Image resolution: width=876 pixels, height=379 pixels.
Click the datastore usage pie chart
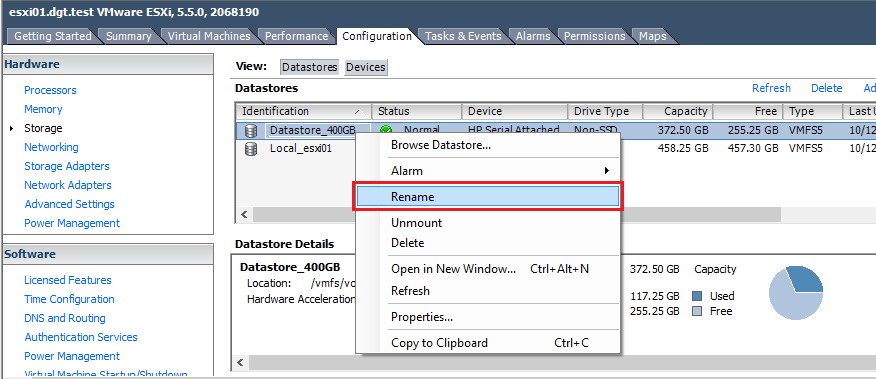[796, 293]
